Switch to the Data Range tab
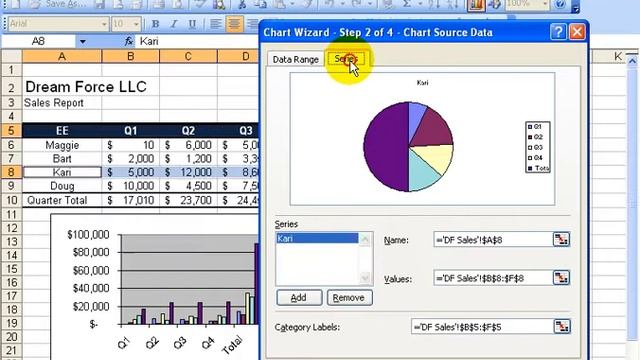Screen dimensions: 640x360 pos(296,60)
